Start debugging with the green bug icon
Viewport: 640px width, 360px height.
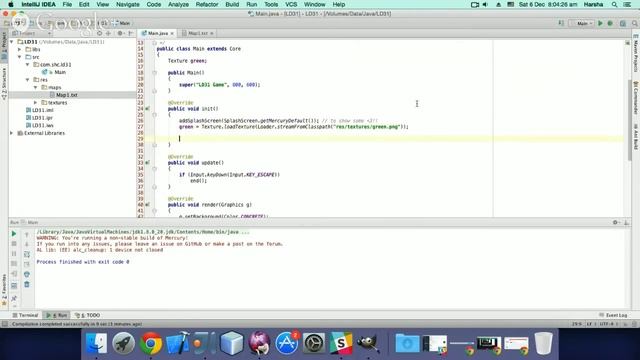pyautogui.click(x=610, y=24)
